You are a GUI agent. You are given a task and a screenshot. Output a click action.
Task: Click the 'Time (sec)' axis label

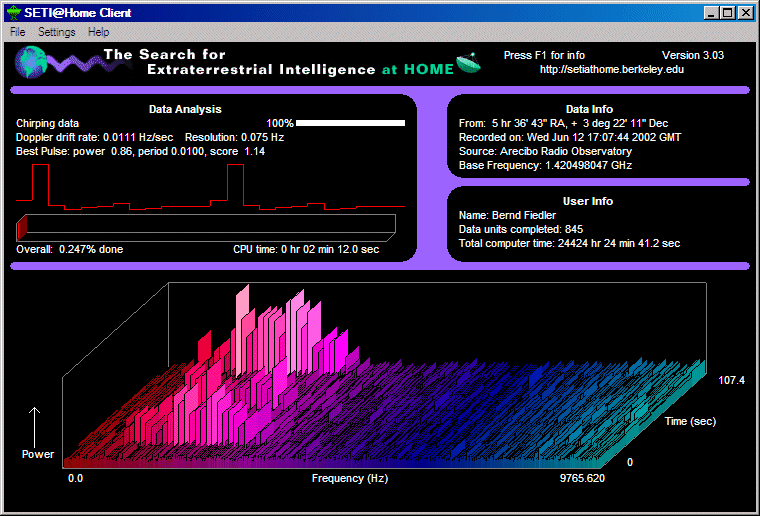(690, 421)
